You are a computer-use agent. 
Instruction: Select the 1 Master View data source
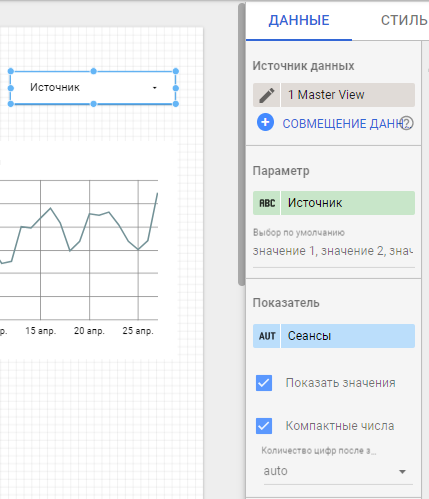click(348, 95)
